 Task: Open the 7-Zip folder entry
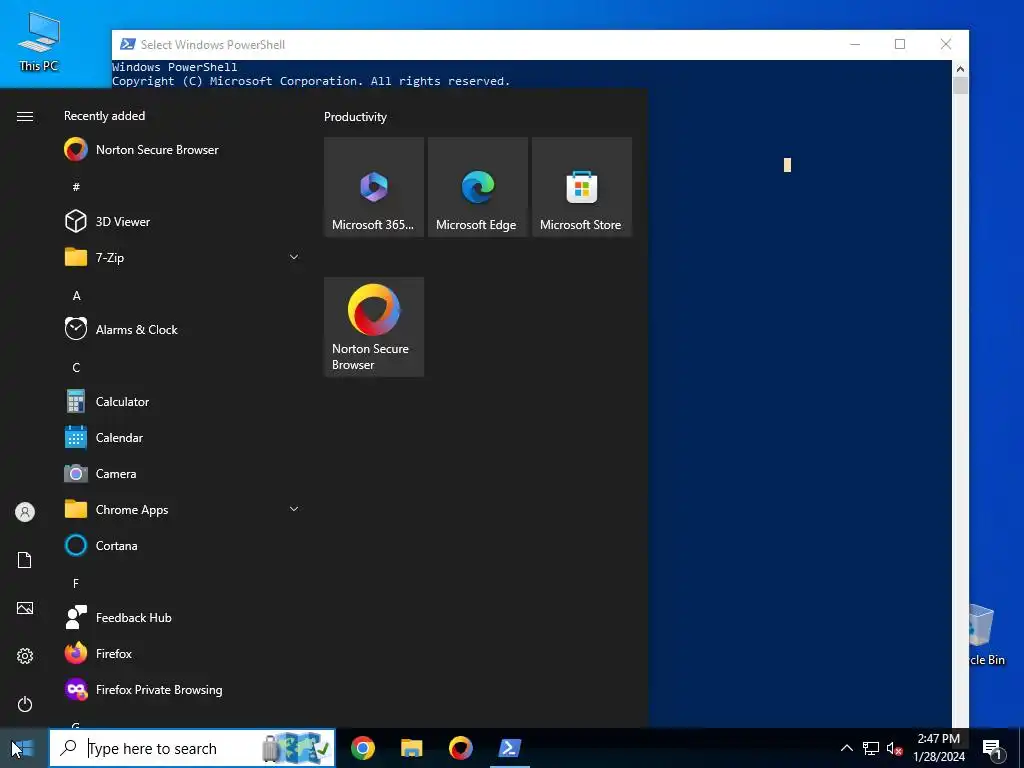[181, 257]
